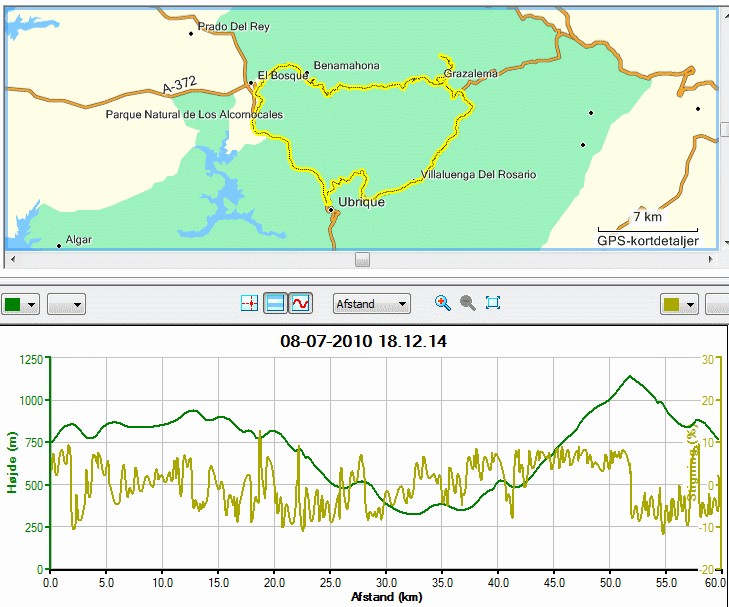Click the Prado Del Rey label
Image resolution: width=729 pixels, height=607 pixels.
coord(234,26)
